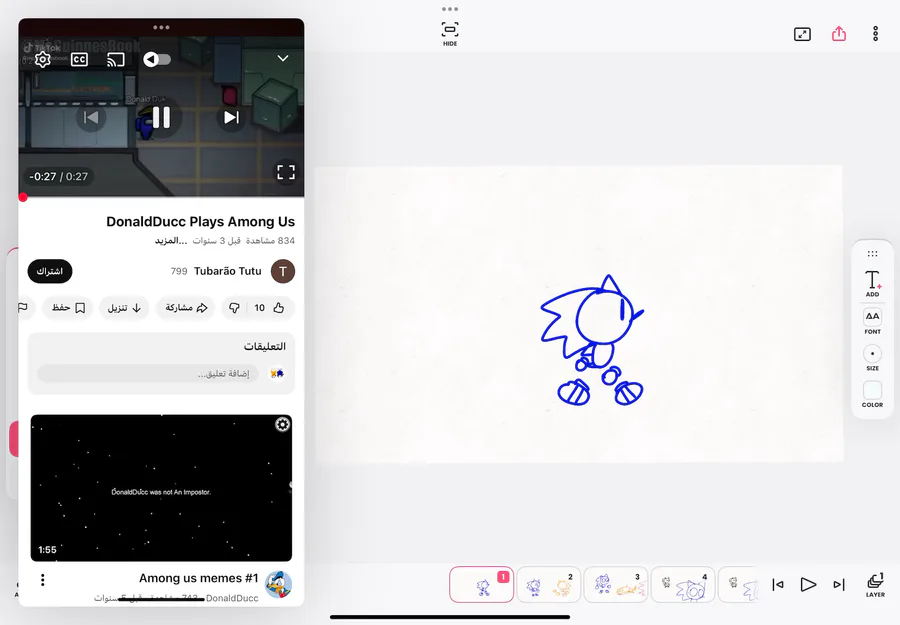Open the LAYER panel

[875, 585]
